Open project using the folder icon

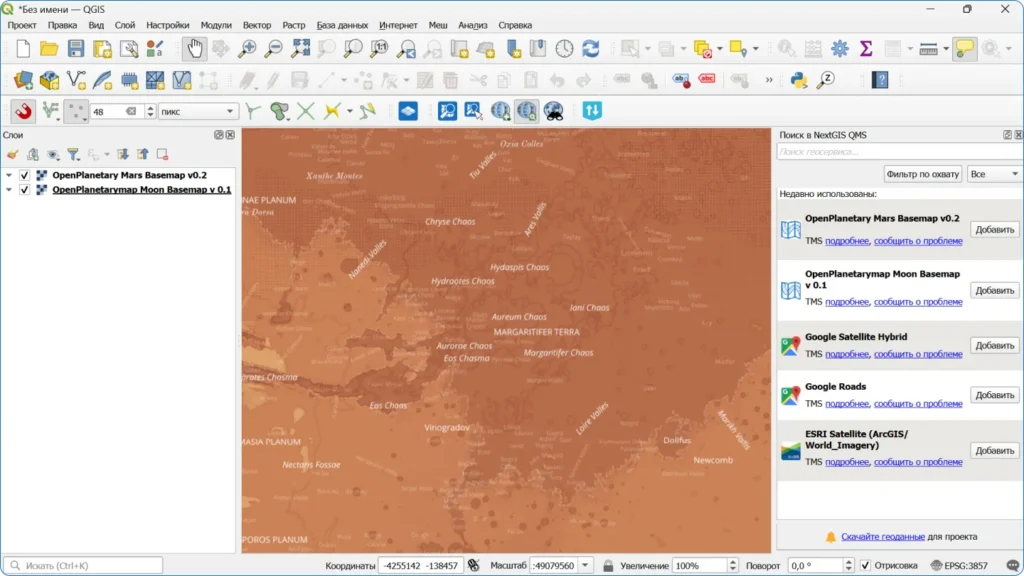[49, 49]
